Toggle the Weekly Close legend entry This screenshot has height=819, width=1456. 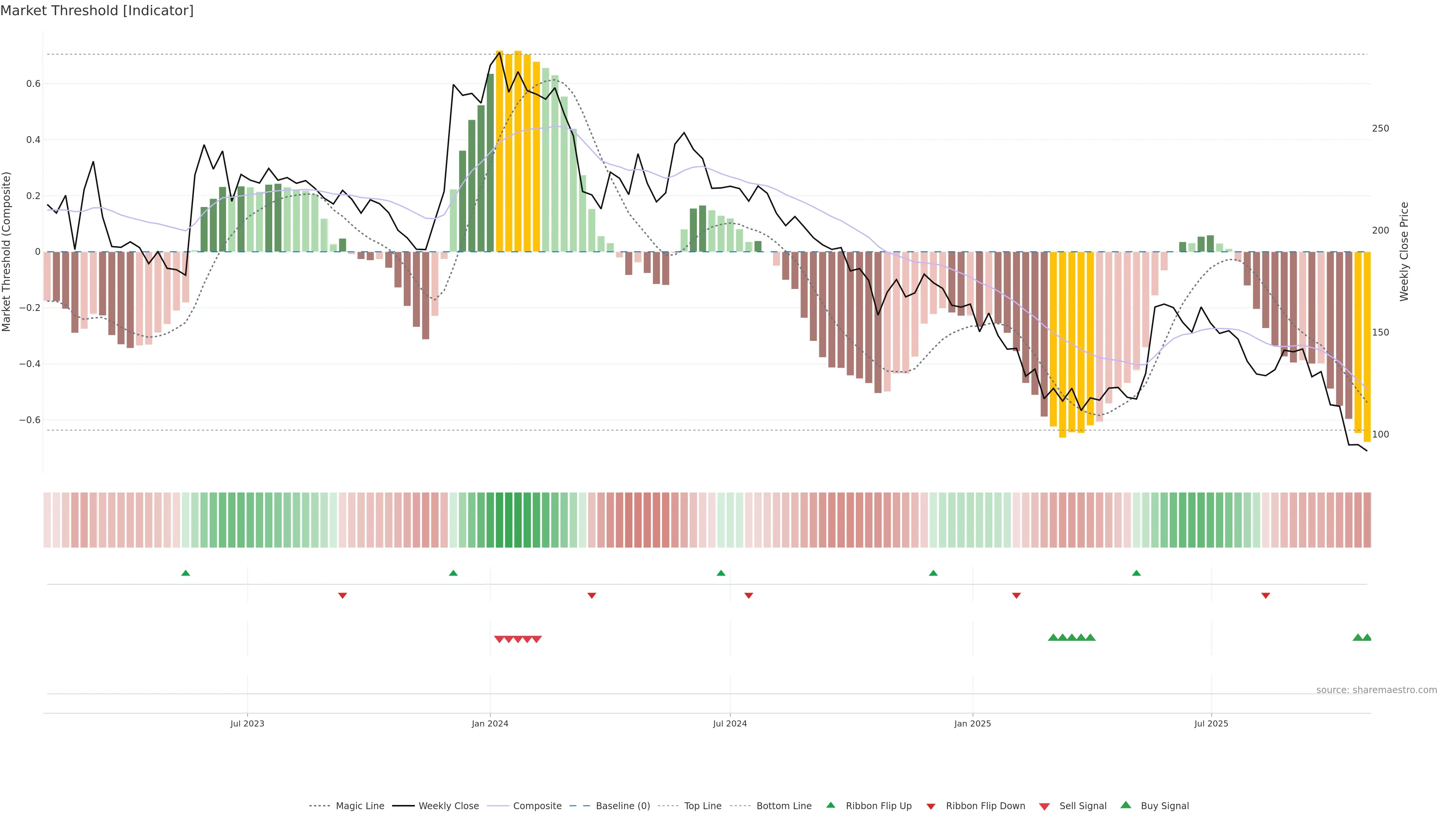coord(448,806)
